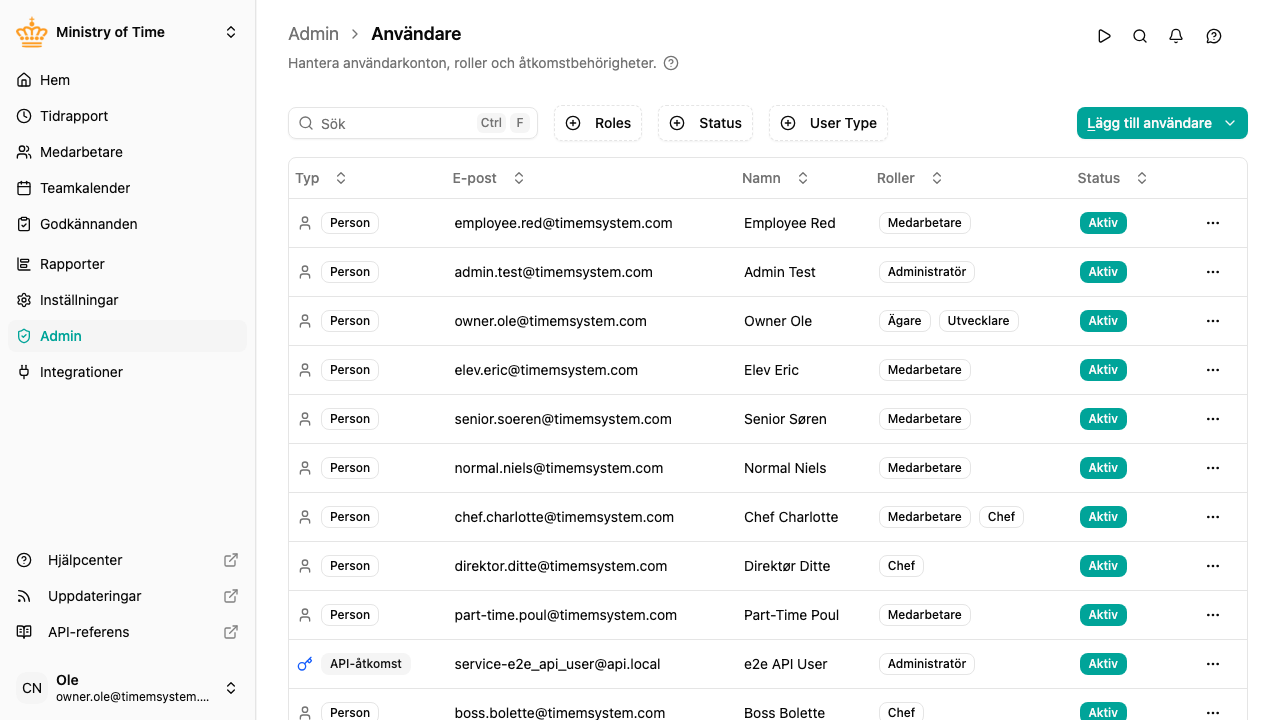Open the Roles filter button
This screenshot has width=1280, height=720.
pos(598,123)
